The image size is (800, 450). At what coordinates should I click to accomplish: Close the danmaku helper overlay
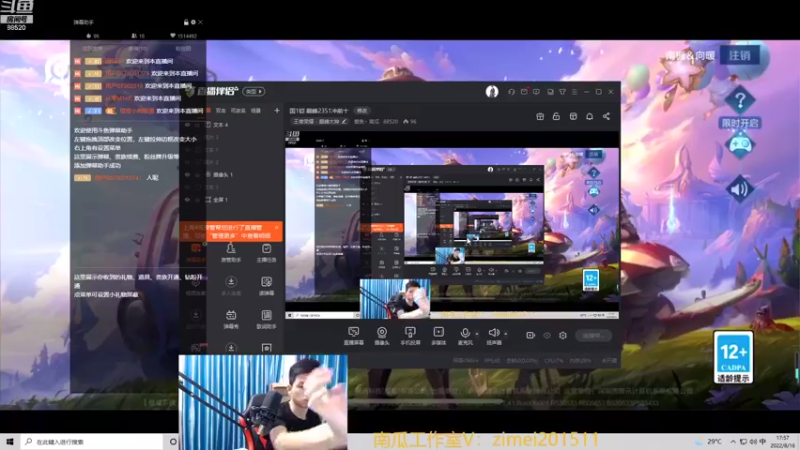201,22
